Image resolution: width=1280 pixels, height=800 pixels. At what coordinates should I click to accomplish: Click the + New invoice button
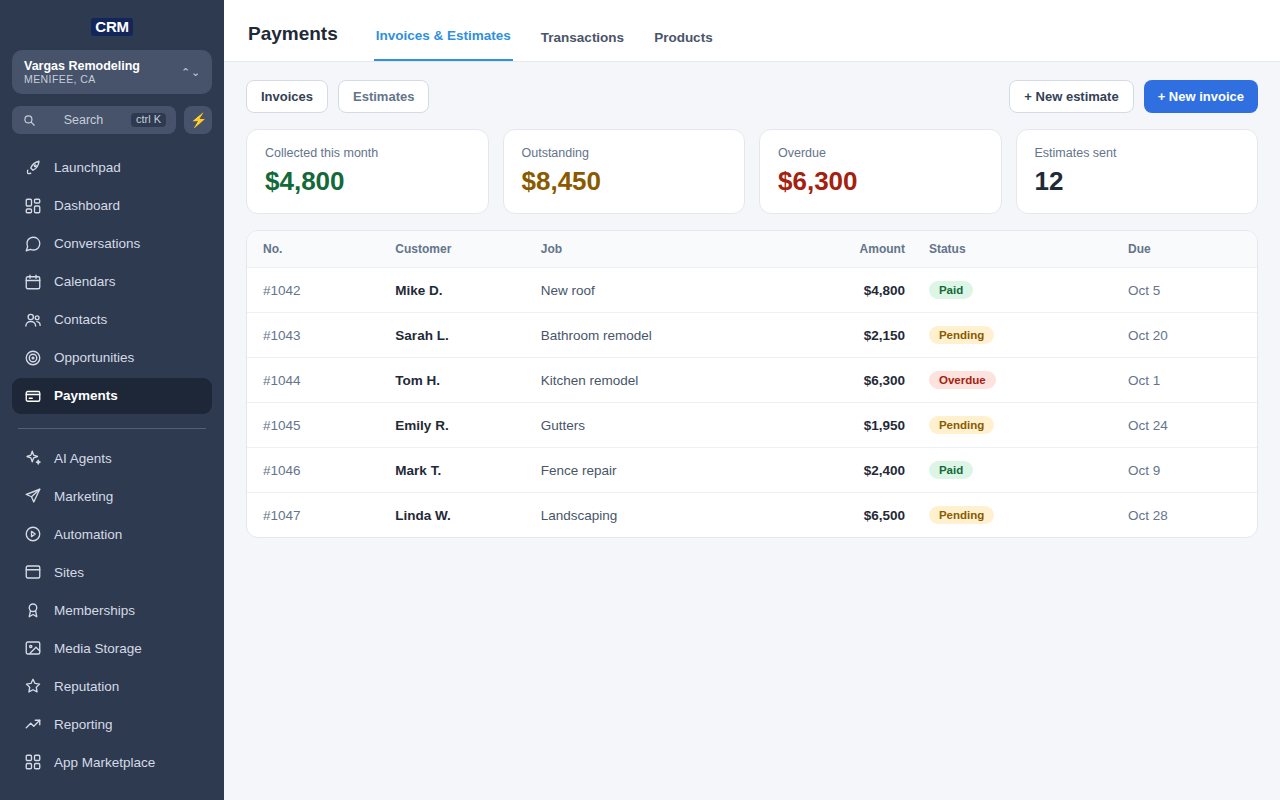(1201, 97)
